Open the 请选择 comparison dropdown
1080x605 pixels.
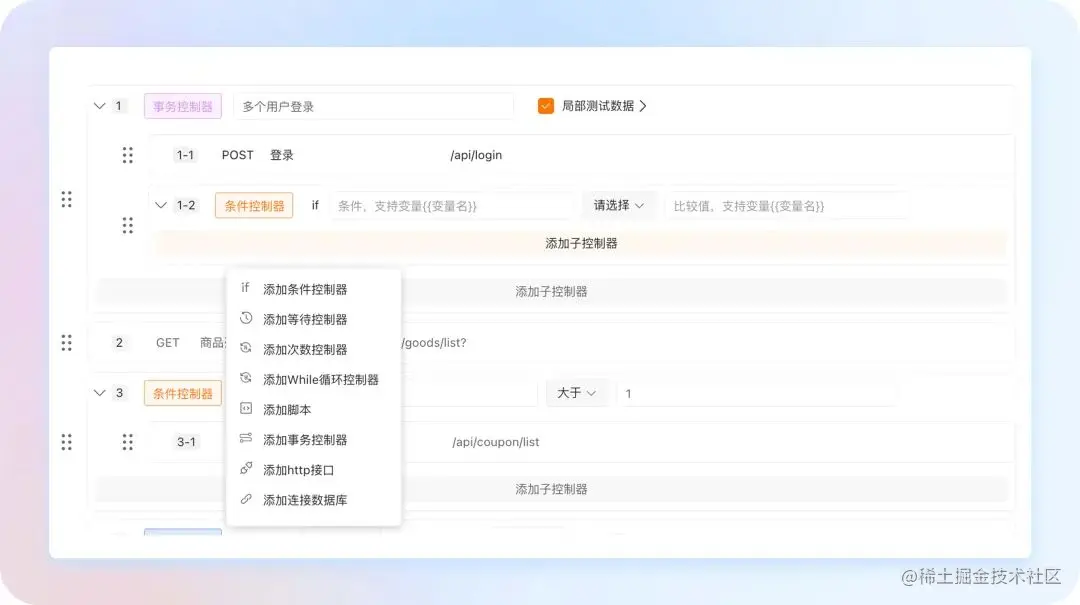pos(619,205)
